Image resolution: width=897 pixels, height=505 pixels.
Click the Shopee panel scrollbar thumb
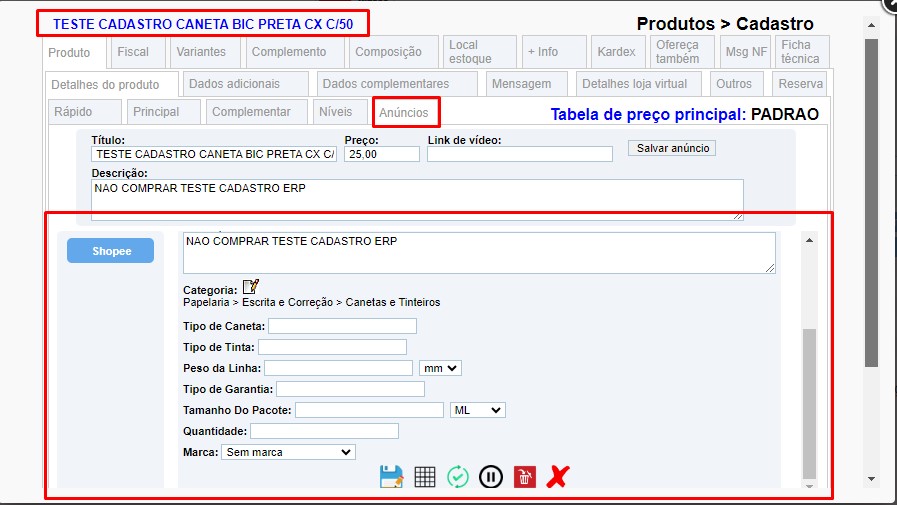tap(809, 404)
